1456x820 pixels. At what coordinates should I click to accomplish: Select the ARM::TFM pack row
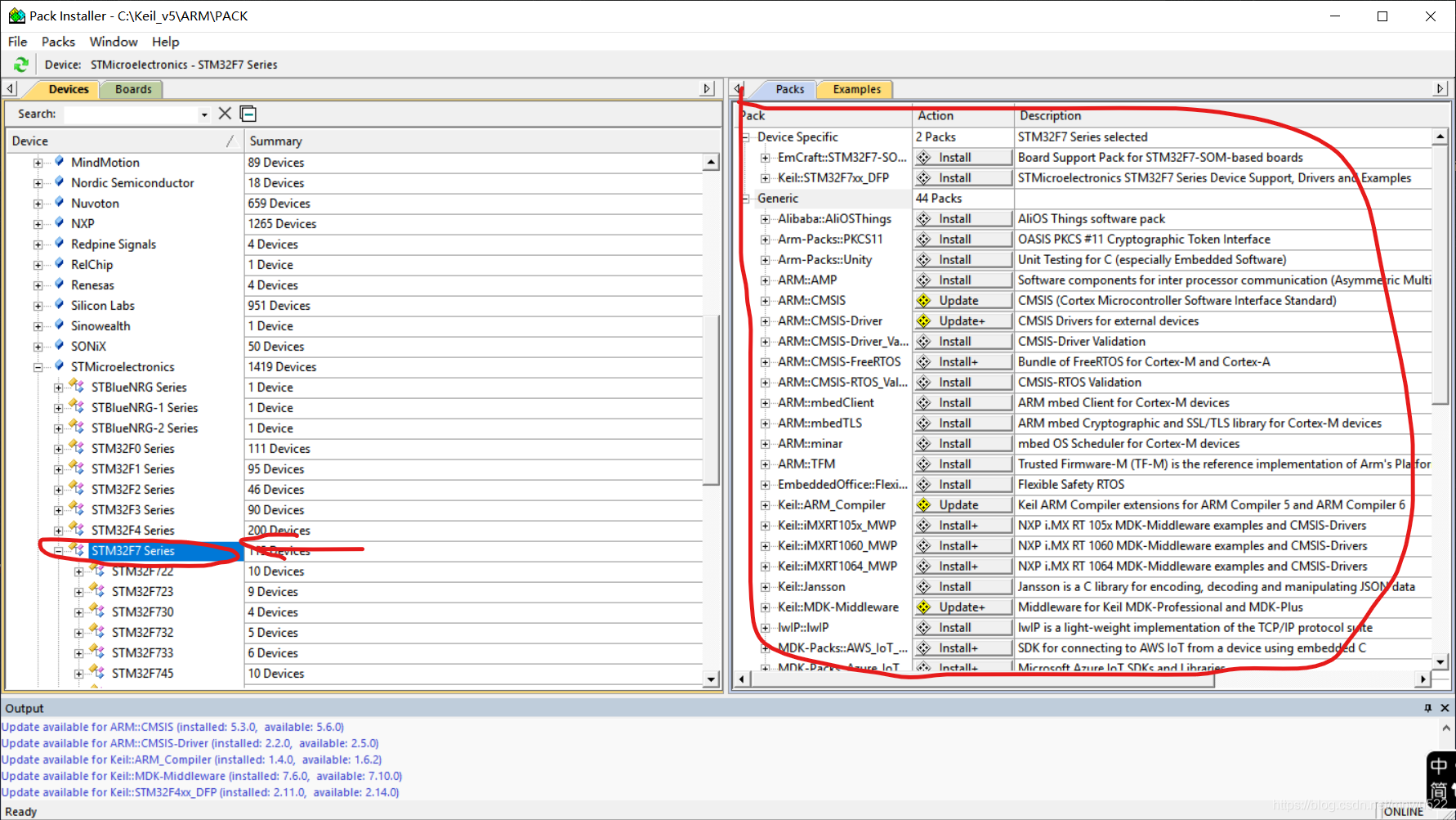coord(806,464)
